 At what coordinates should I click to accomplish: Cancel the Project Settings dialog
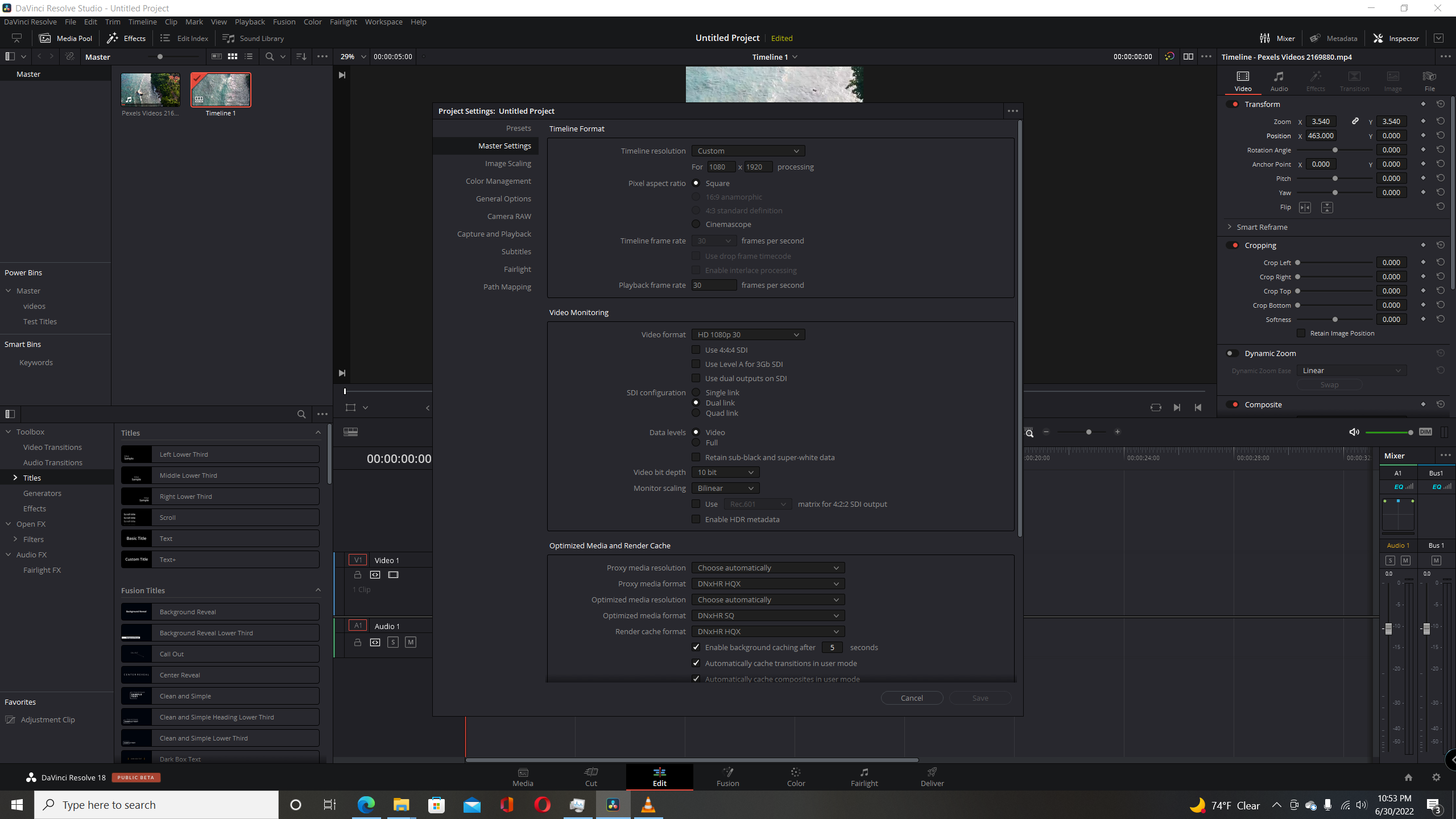point(912,698)
